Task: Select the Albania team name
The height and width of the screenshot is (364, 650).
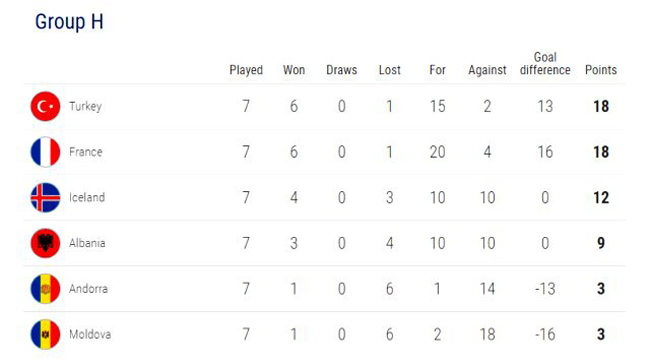Action: point(87,243)
